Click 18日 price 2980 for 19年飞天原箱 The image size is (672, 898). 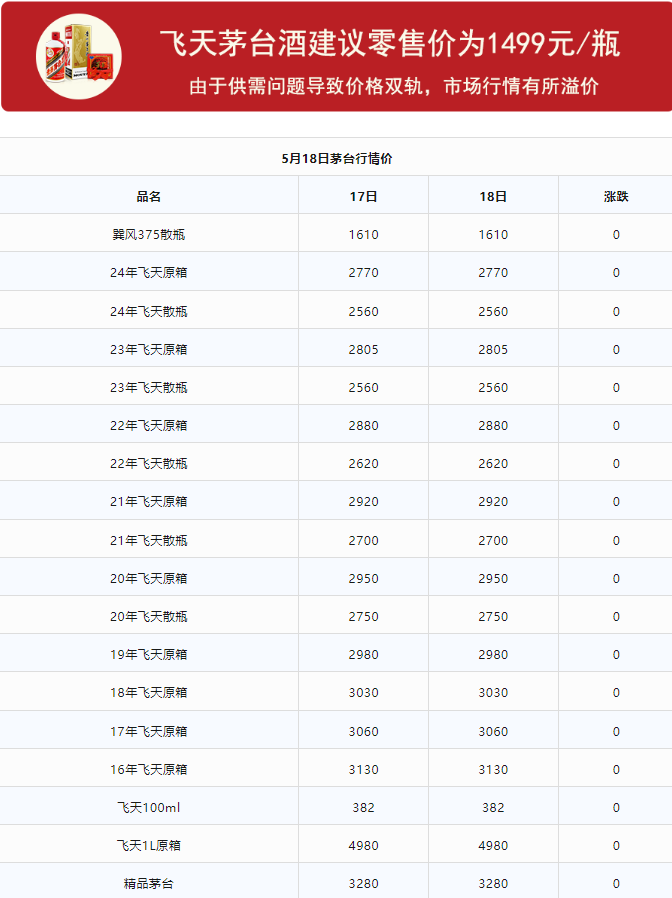pos(493,655)
